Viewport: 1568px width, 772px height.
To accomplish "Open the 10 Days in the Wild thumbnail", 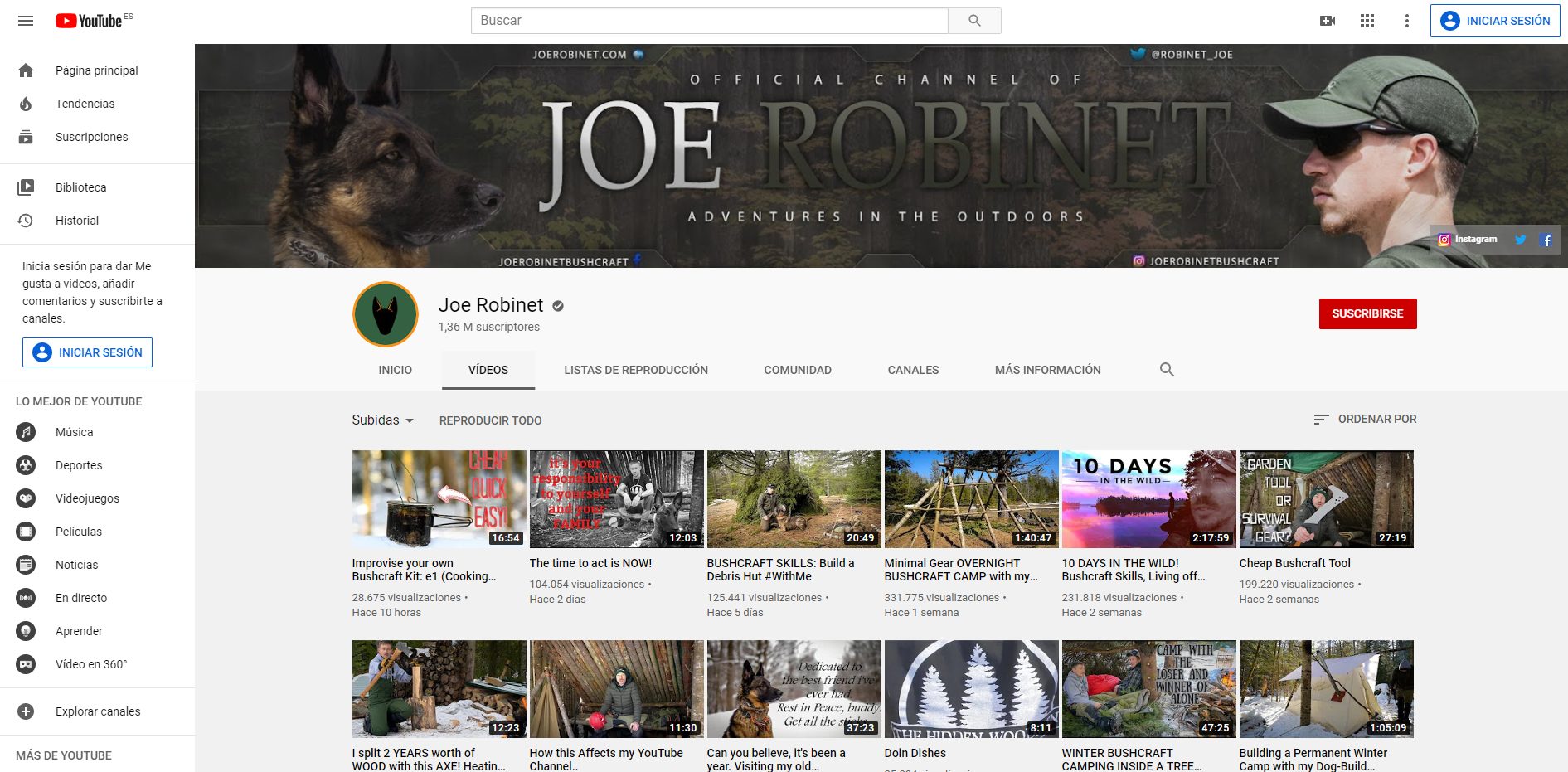I will coord(1148,499).
